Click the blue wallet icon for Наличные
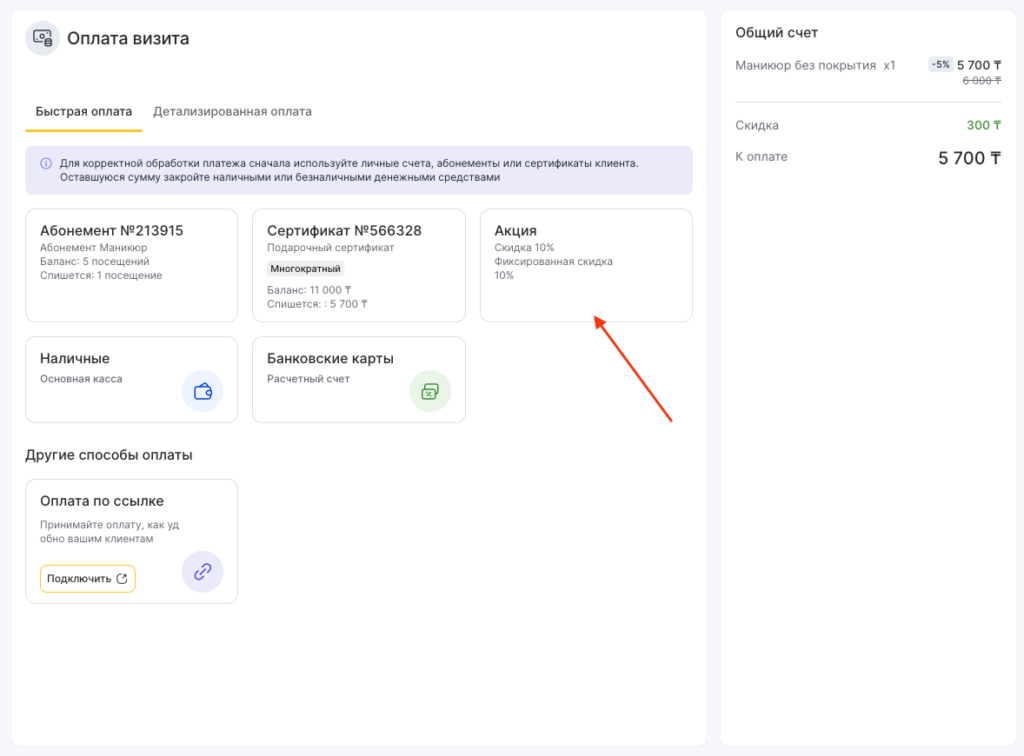The image size is (1024, 756). pos(202,391)
